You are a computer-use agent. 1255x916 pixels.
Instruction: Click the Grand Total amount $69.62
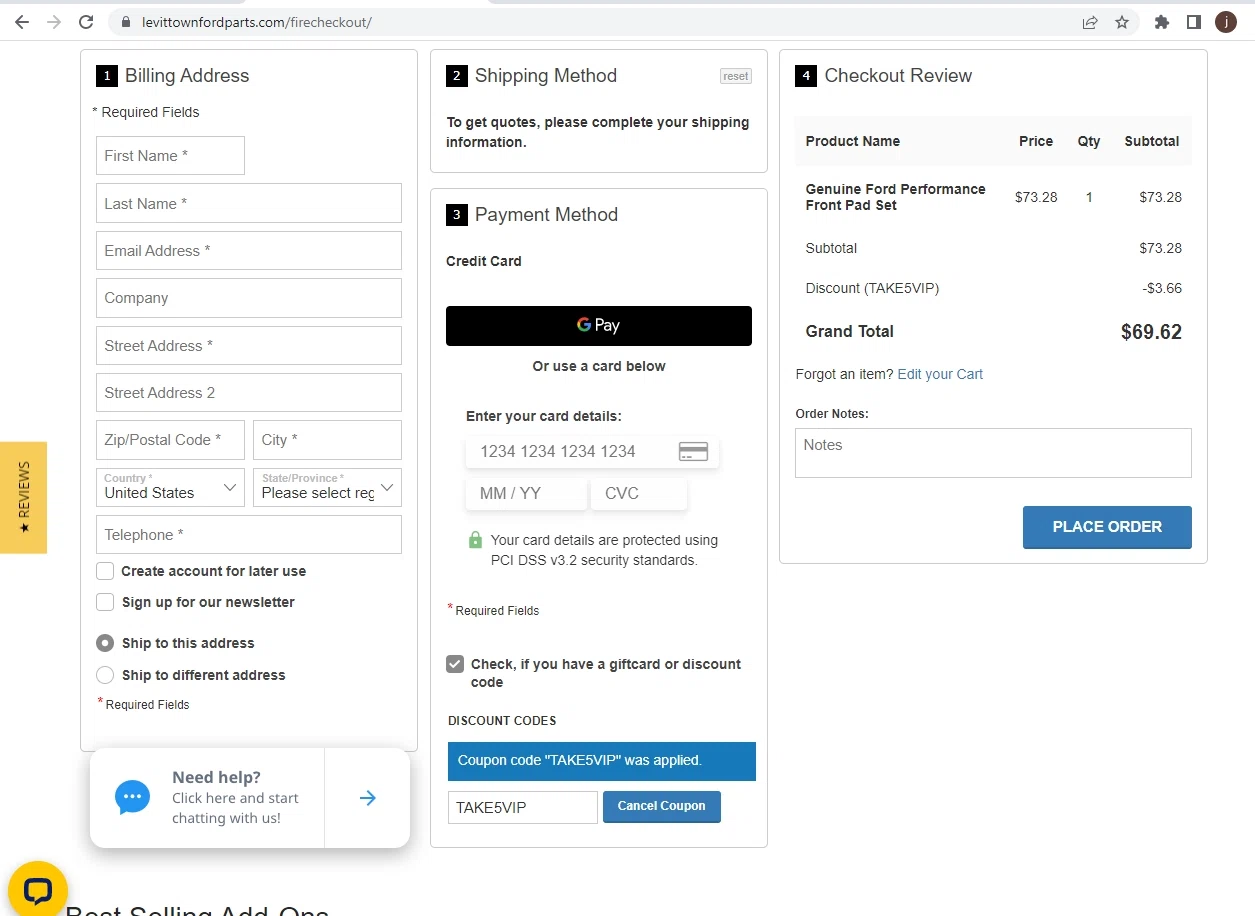click(x=1151, y=332)
